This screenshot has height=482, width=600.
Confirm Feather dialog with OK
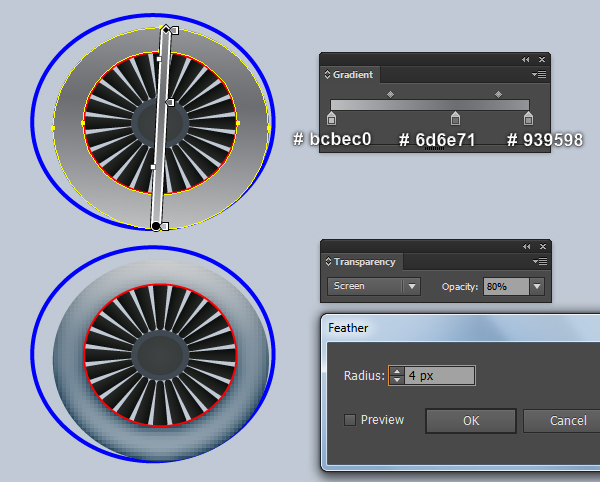pos(471,421)
